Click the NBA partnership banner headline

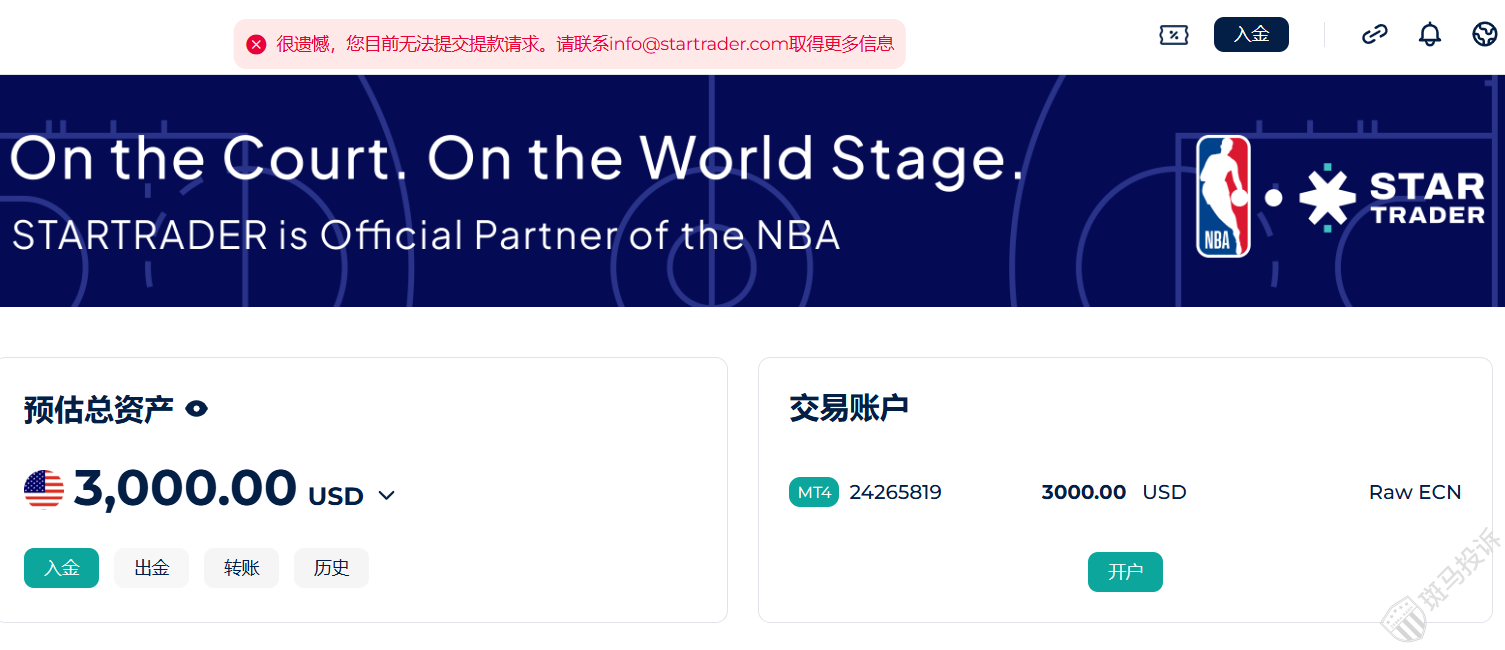517,159
